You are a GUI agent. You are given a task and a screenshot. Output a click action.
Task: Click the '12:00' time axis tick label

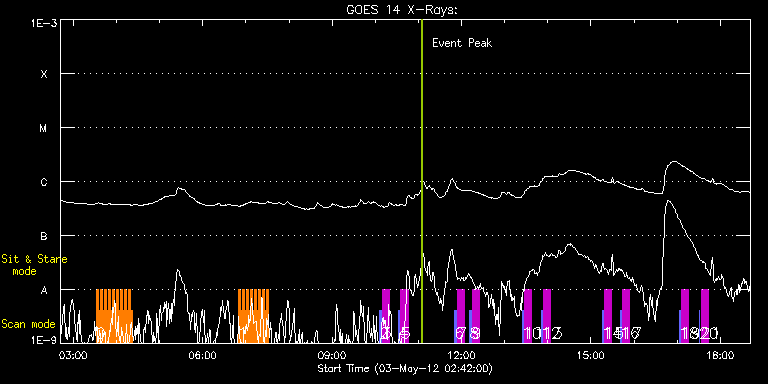462,355
